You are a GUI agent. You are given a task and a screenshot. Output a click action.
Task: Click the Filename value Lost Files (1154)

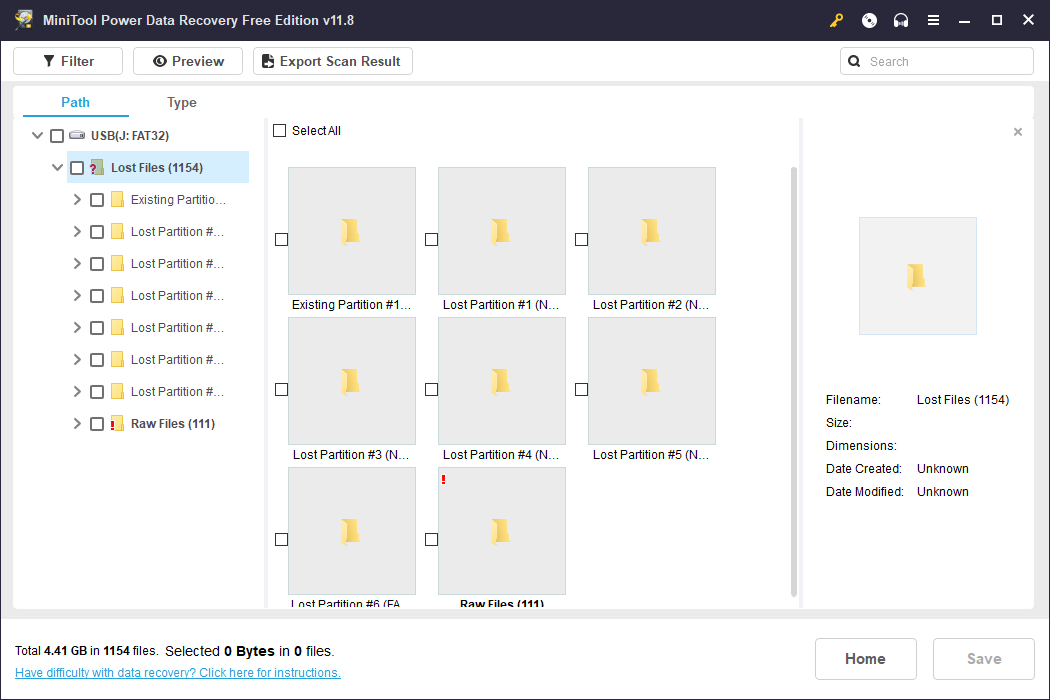963,400
